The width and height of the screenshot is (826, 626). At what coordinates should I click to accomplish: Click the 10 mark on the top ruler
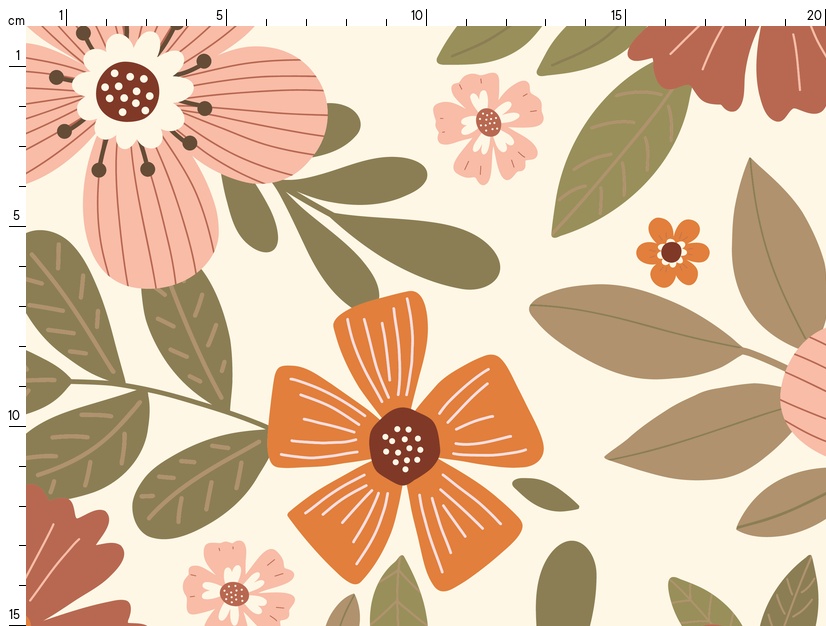[417, 15]
